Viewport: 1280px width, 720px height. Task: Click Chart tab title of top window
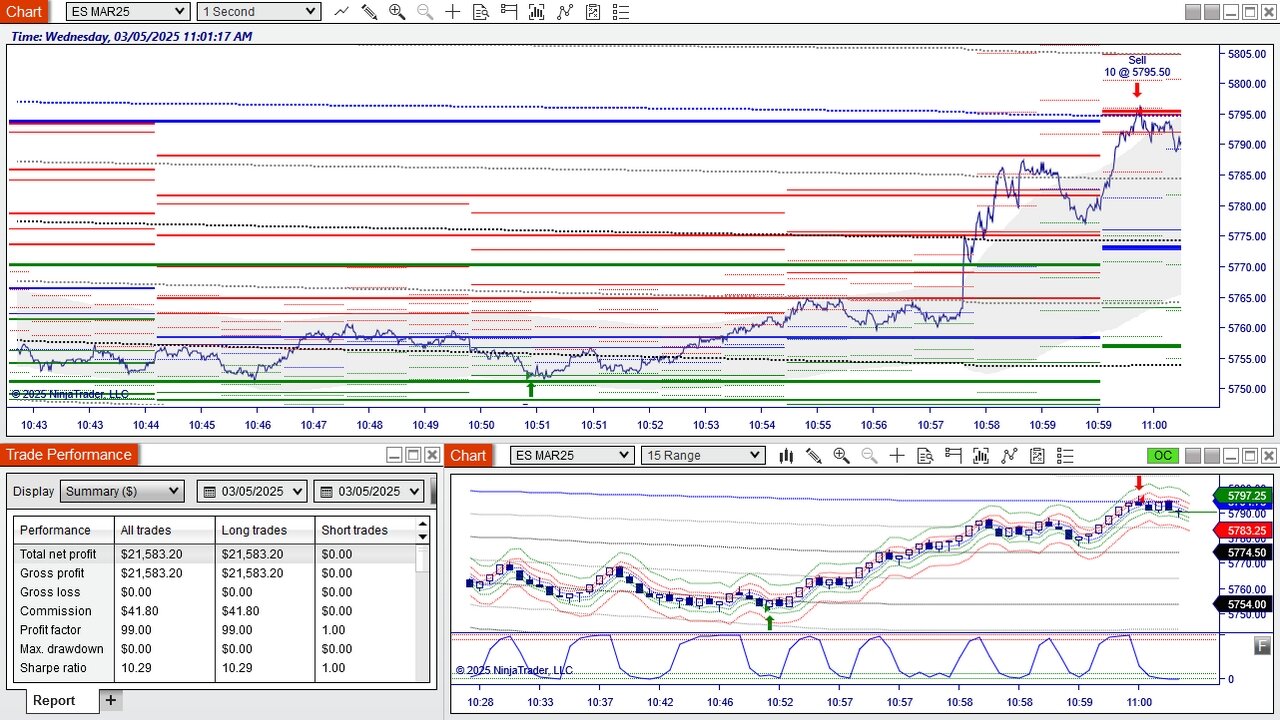click(24, 12)
